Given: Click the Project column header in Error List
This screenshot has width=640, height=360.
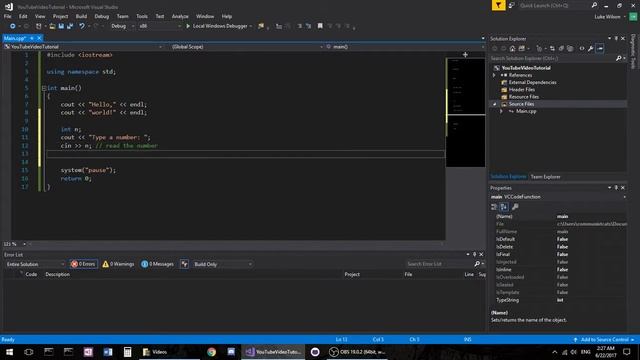Looking at the screenshot, I should [352, 275].
